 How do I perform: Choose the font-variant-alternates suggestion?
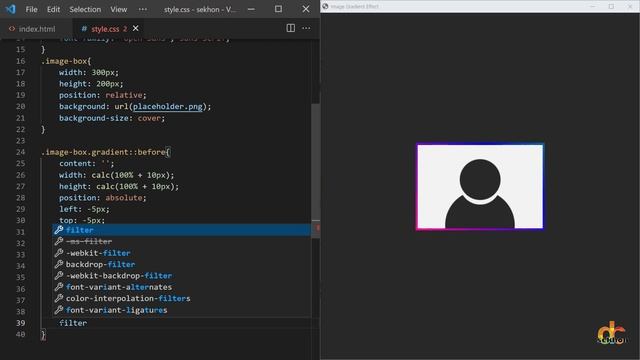pyautogui.click(x=181, y=287)
